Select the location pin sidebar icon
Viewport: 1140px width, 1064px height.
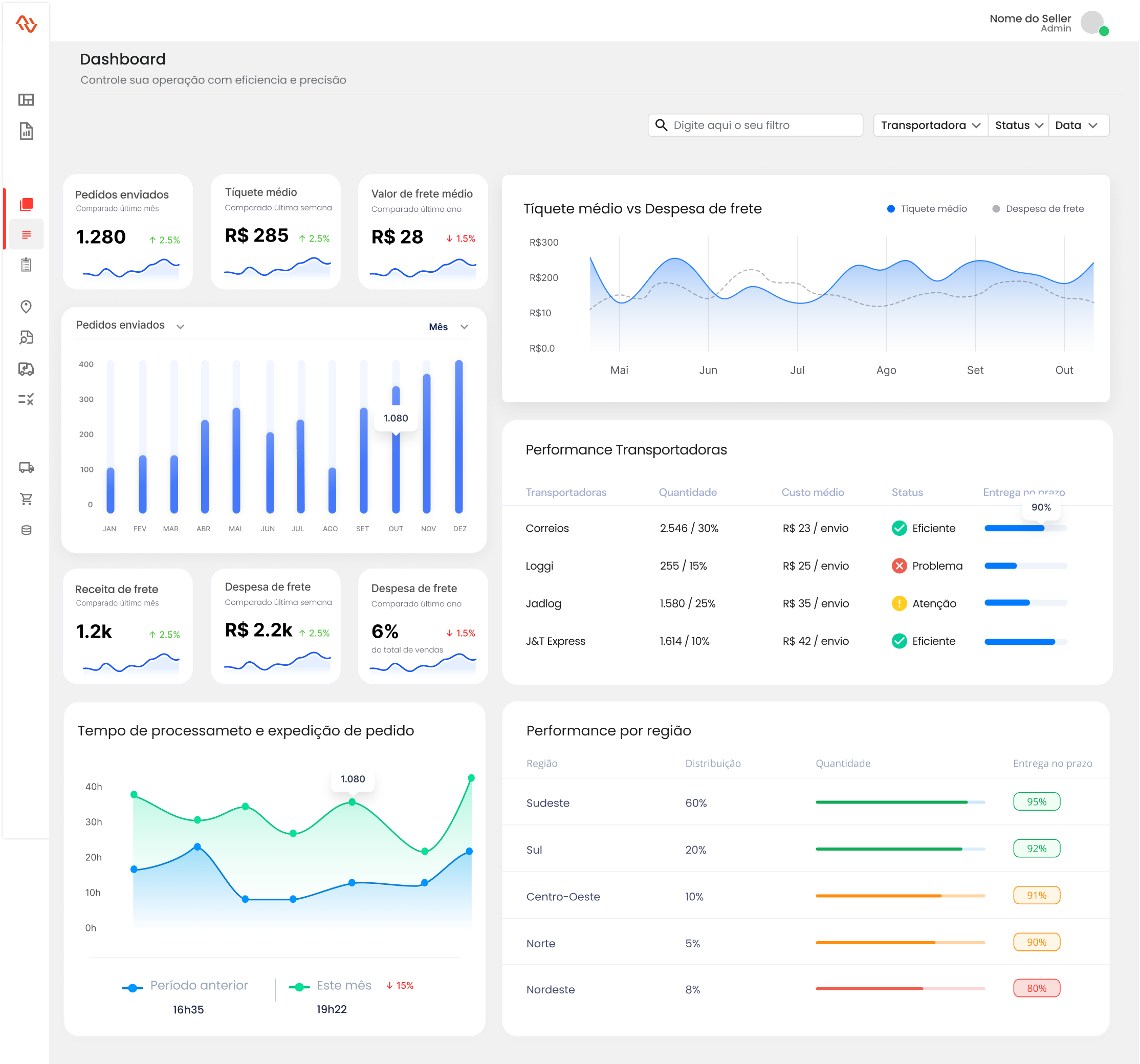coord(26,307)
